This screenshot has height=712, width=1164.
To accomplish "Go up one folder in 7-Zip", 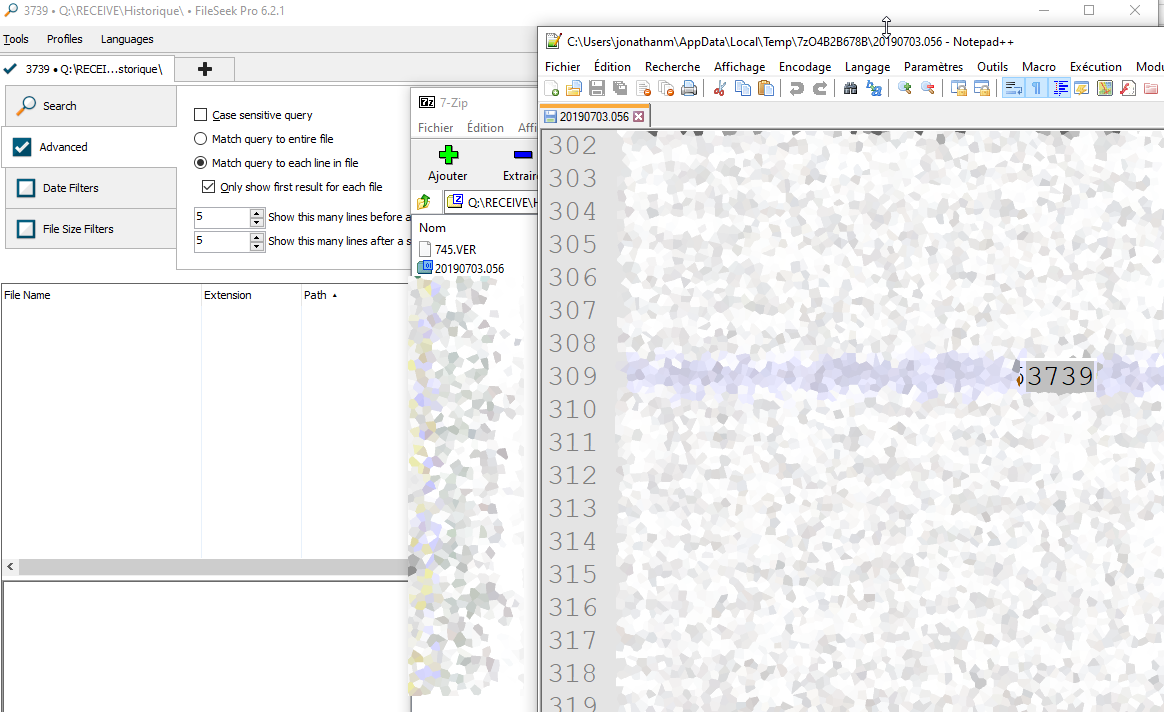I will tap(424, 202).
